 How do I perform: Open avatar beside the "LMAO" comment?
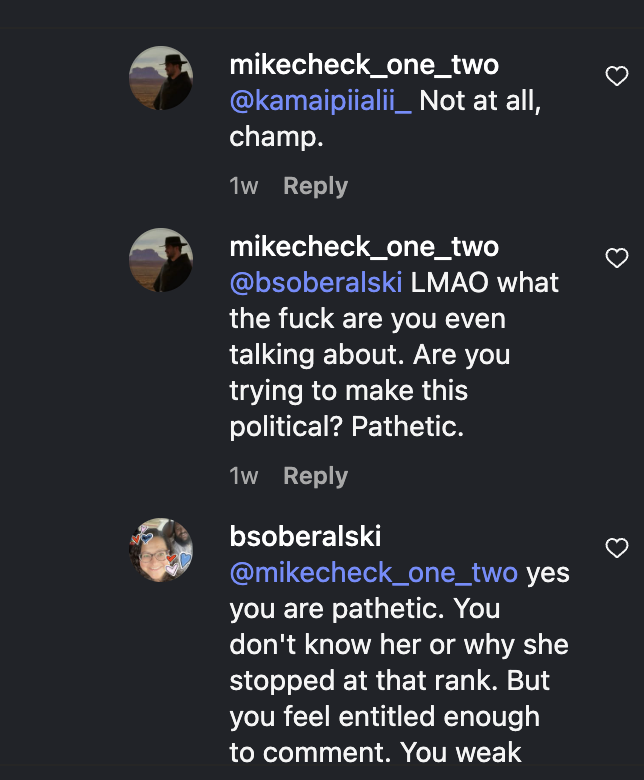coord(161,260)
